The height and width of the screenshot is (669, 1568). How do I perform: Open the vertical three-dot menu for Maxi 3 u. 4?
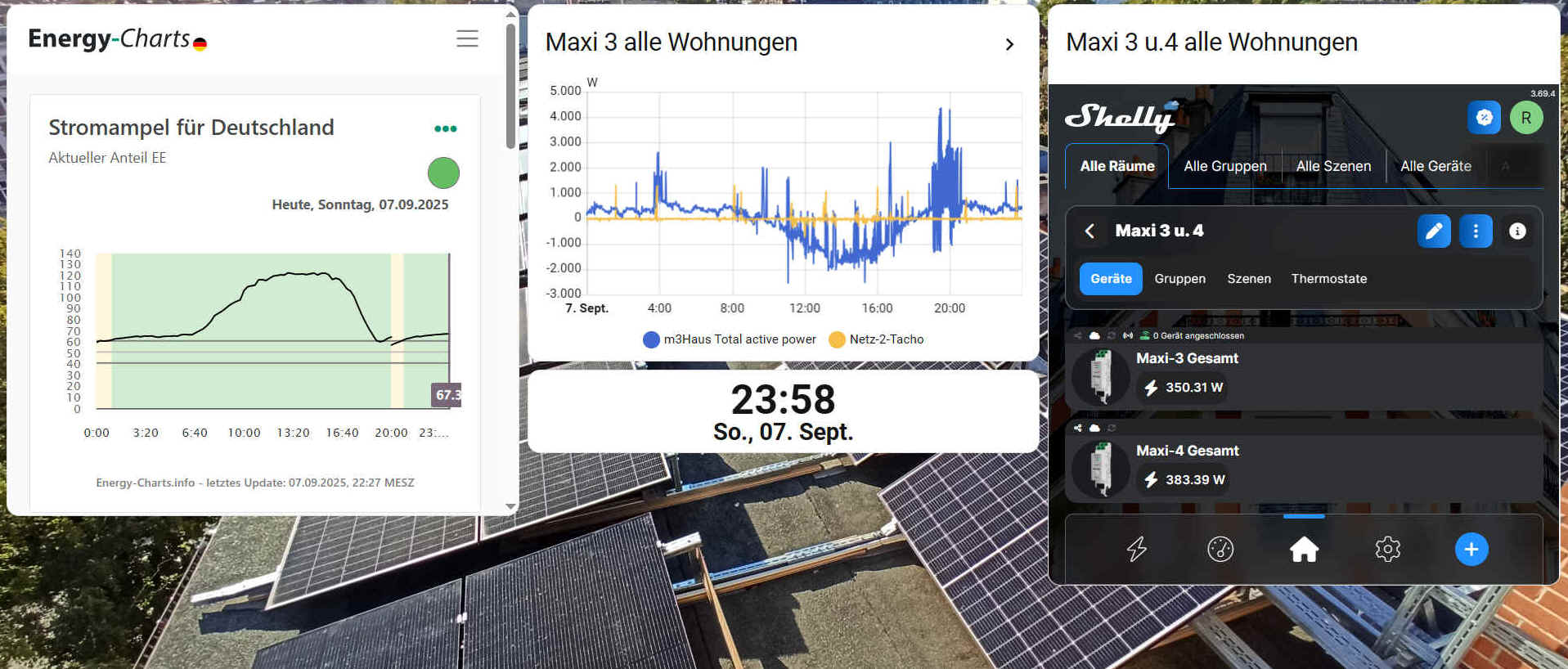[1476, 231]
